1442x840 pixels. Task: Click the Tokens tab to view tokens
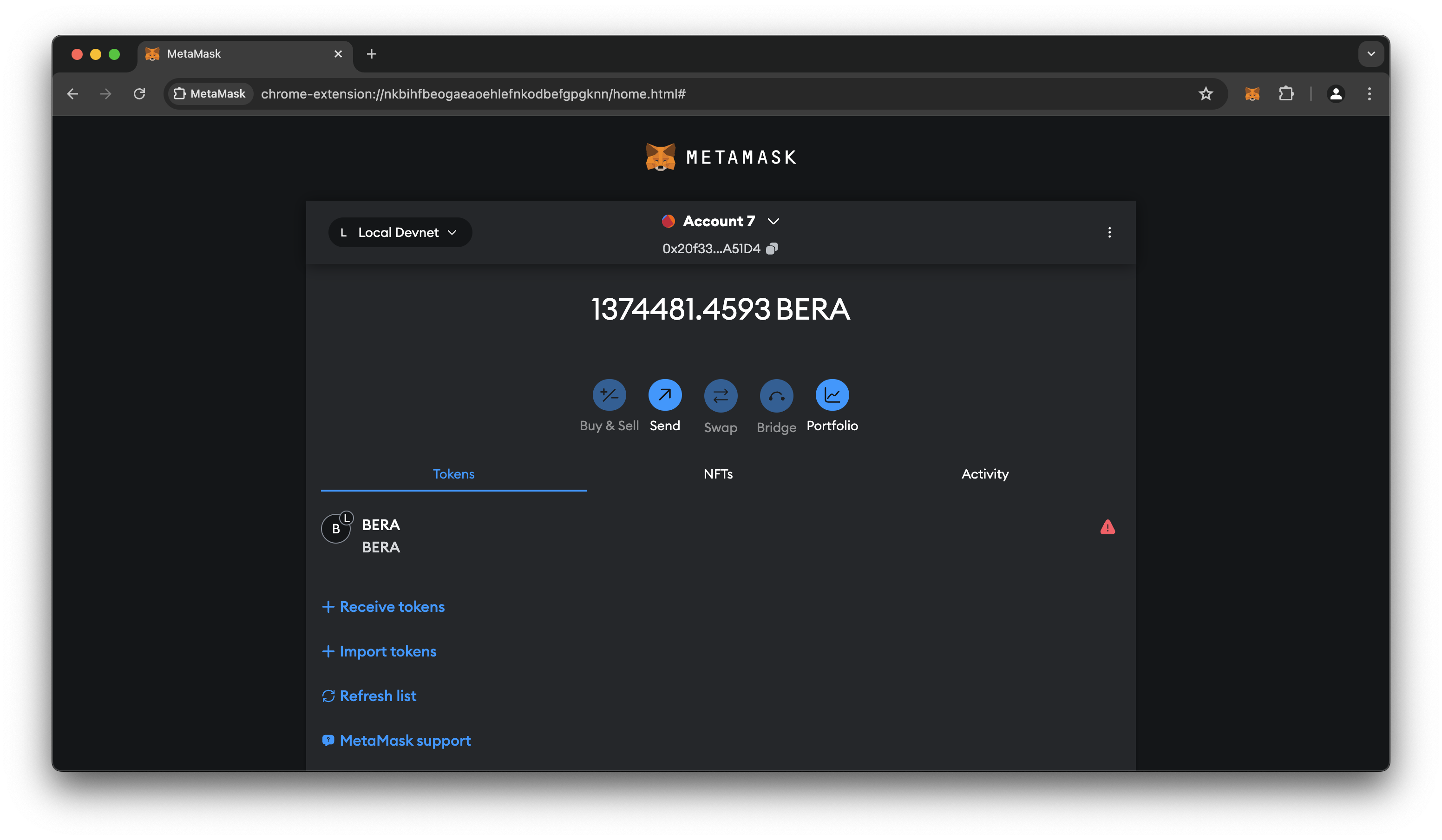point(453,473)
